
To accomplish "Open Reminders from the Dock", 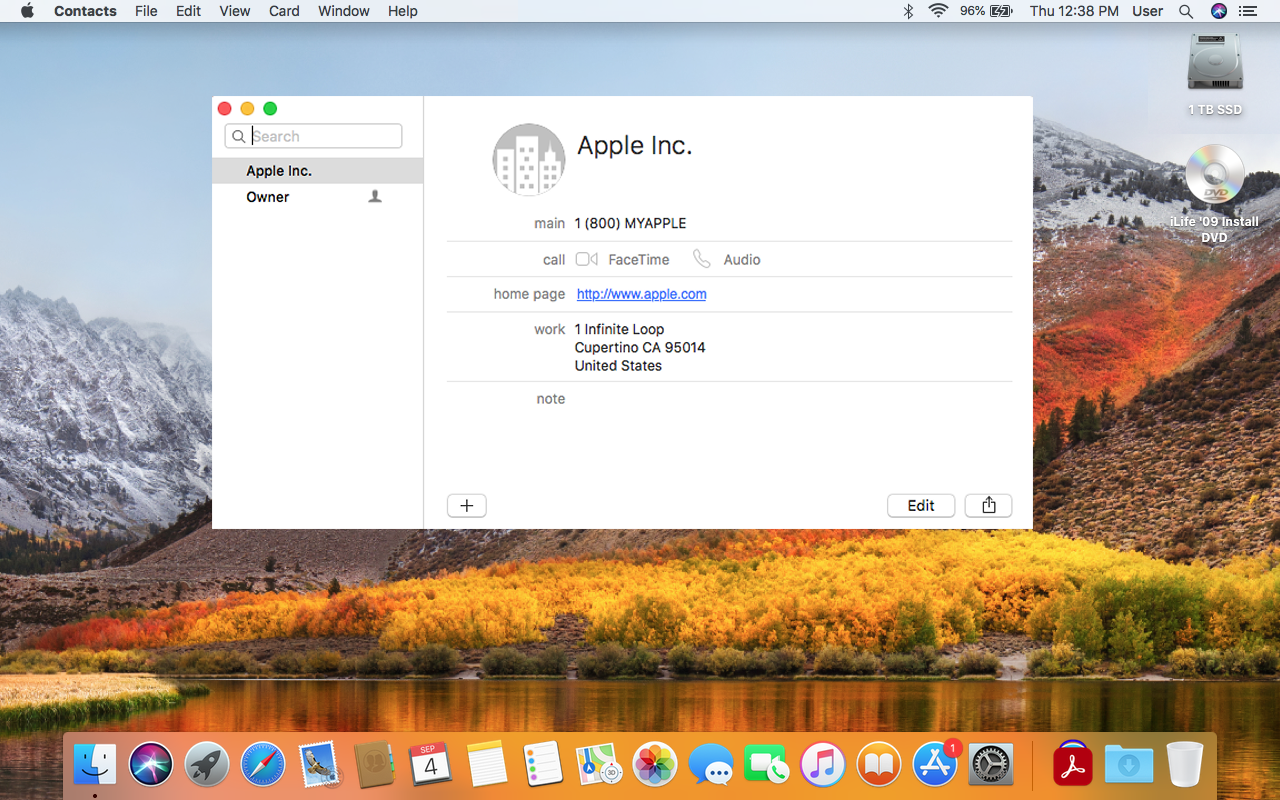I will tap(543, 766).
